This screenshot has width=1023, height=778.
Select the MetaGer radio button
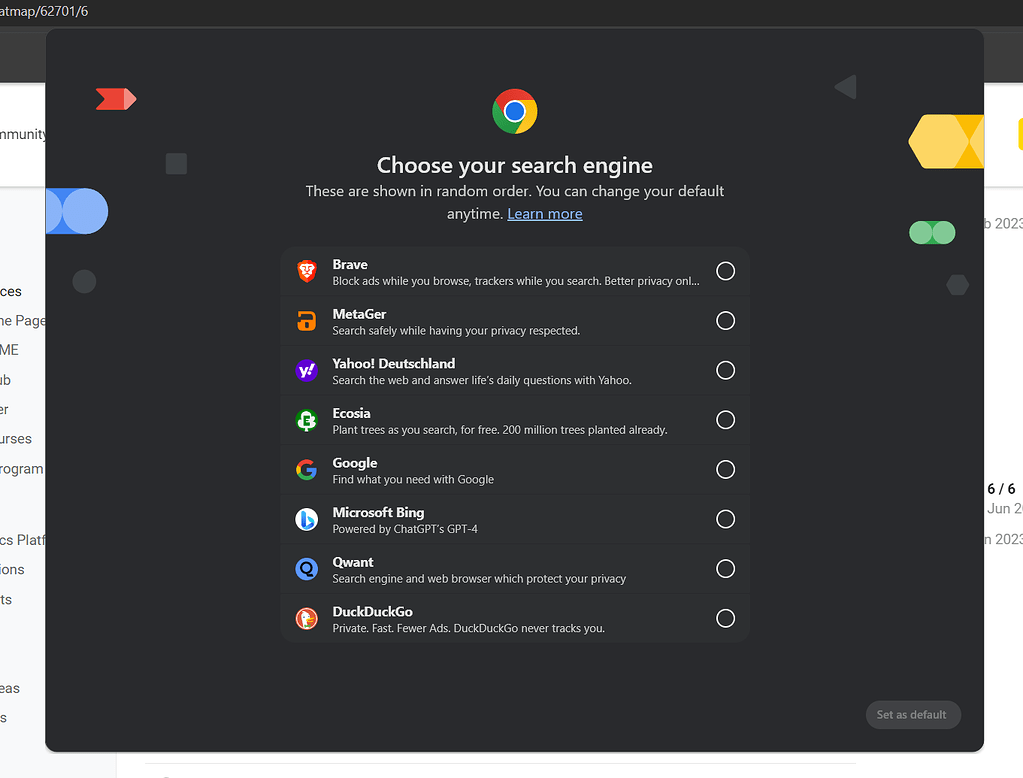[726, 321]
